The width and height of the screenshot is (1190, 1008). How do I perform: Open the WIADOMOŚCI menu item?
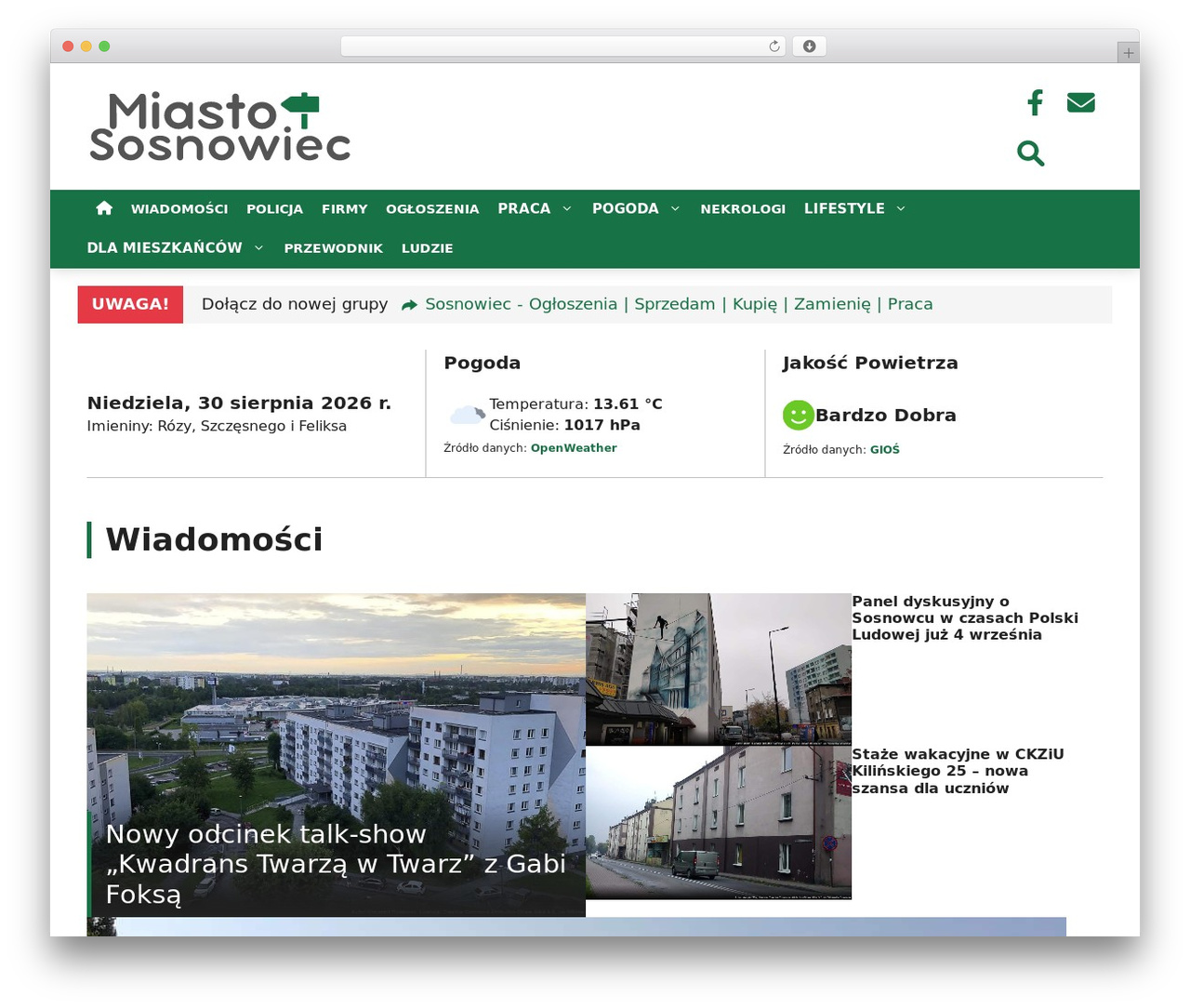click(x=179, y=209)
